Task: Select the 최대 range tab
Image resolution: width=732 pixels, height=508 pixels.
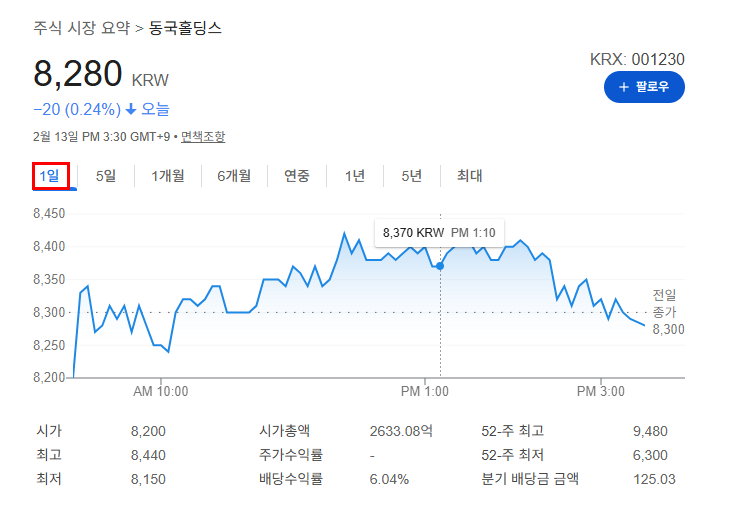Action: (x=470, y=176)
